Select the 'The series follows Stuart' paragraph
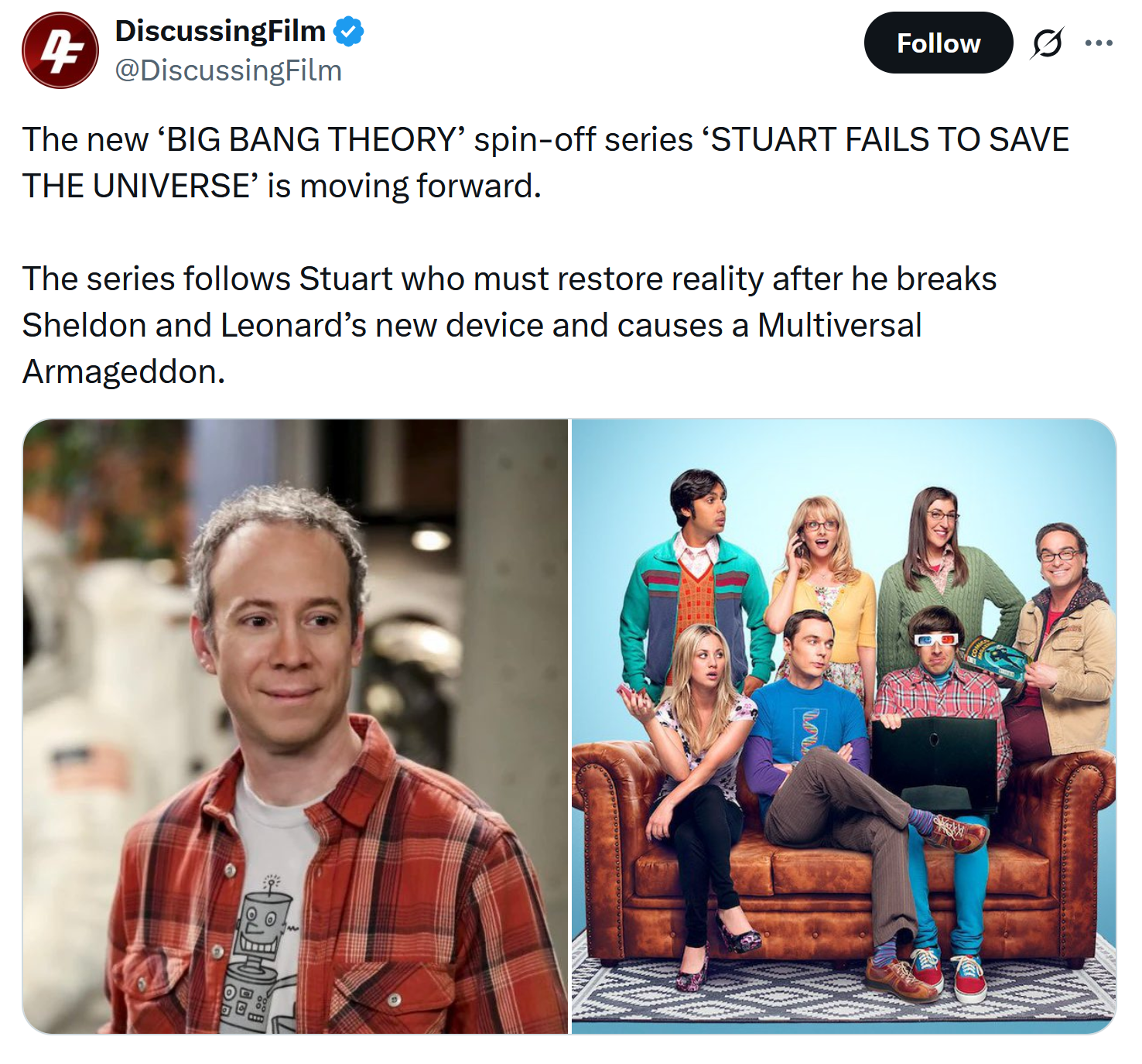The height and width of the screenshot is (1064, 1142). [x=509, y=325]
